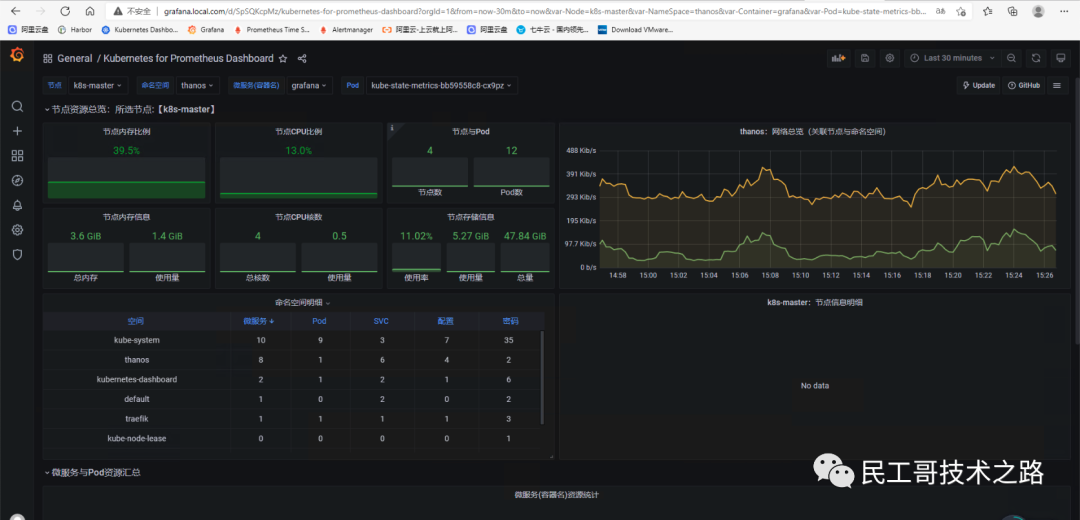Click the Add panel icon
Image resolution: width=1080 pixels, height=520 pixels.
(x=838, y=59)
